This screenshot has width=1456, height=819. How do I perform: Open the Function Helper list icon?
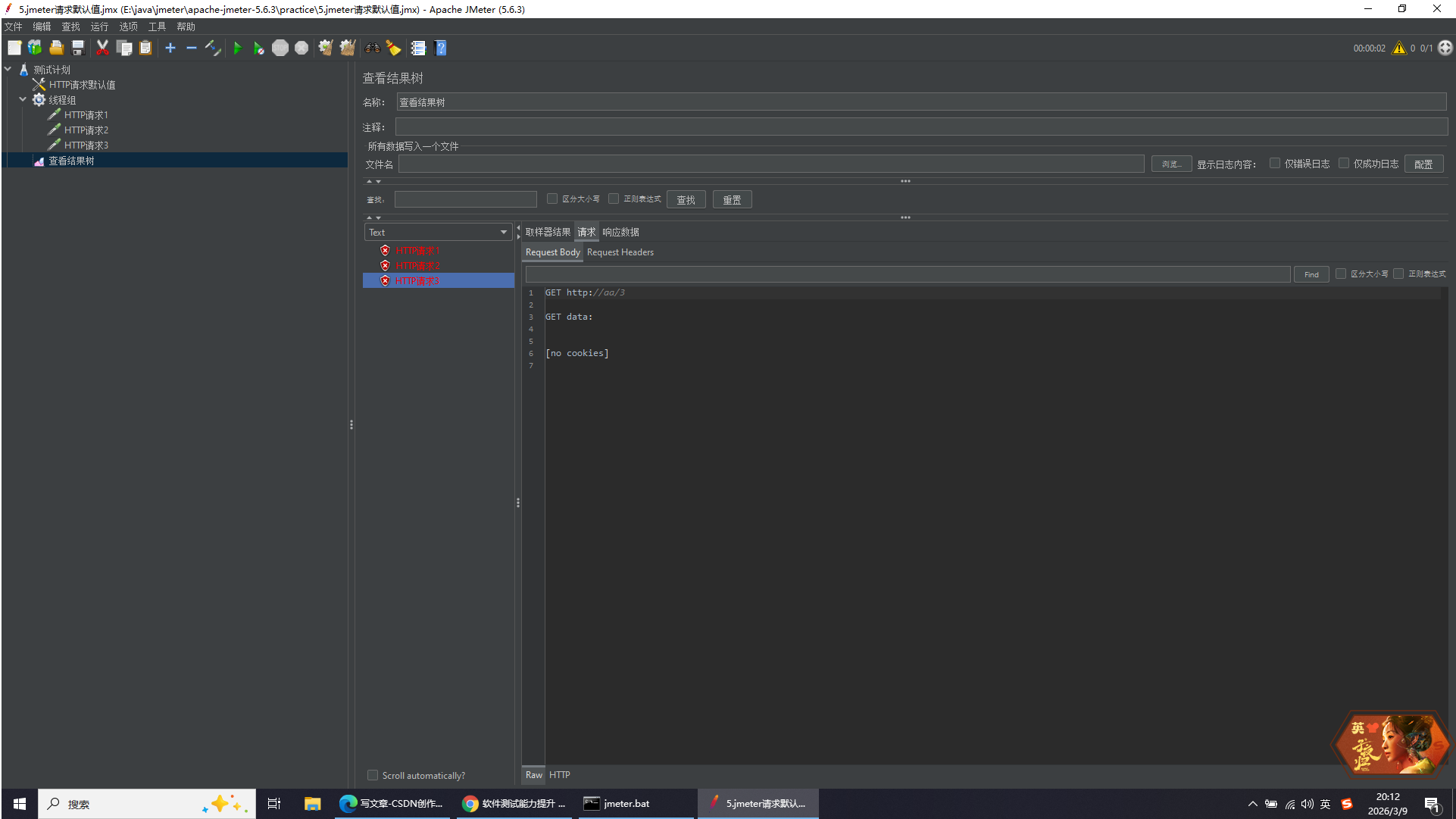(x=418, y=48)
